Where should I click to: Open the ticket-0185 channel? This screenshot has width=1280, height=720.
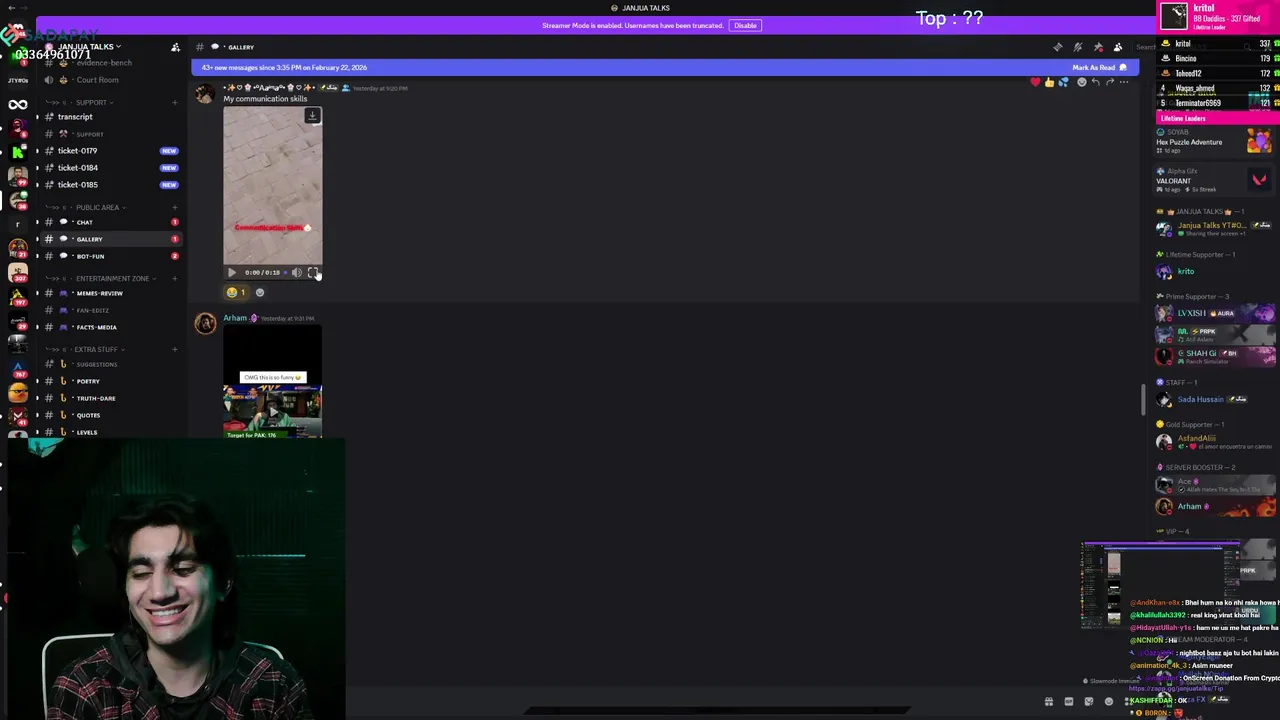[112, 185]
